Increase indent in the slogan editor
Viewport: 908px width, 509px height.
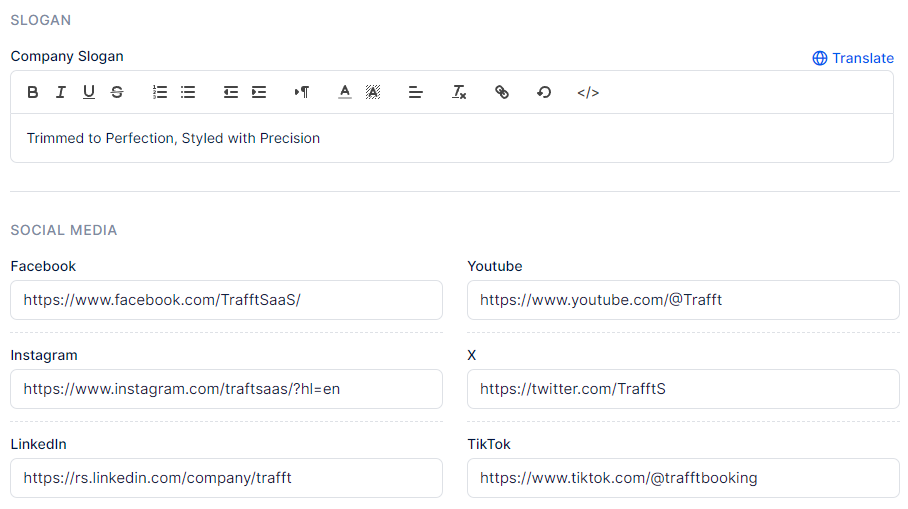(259, 92)
